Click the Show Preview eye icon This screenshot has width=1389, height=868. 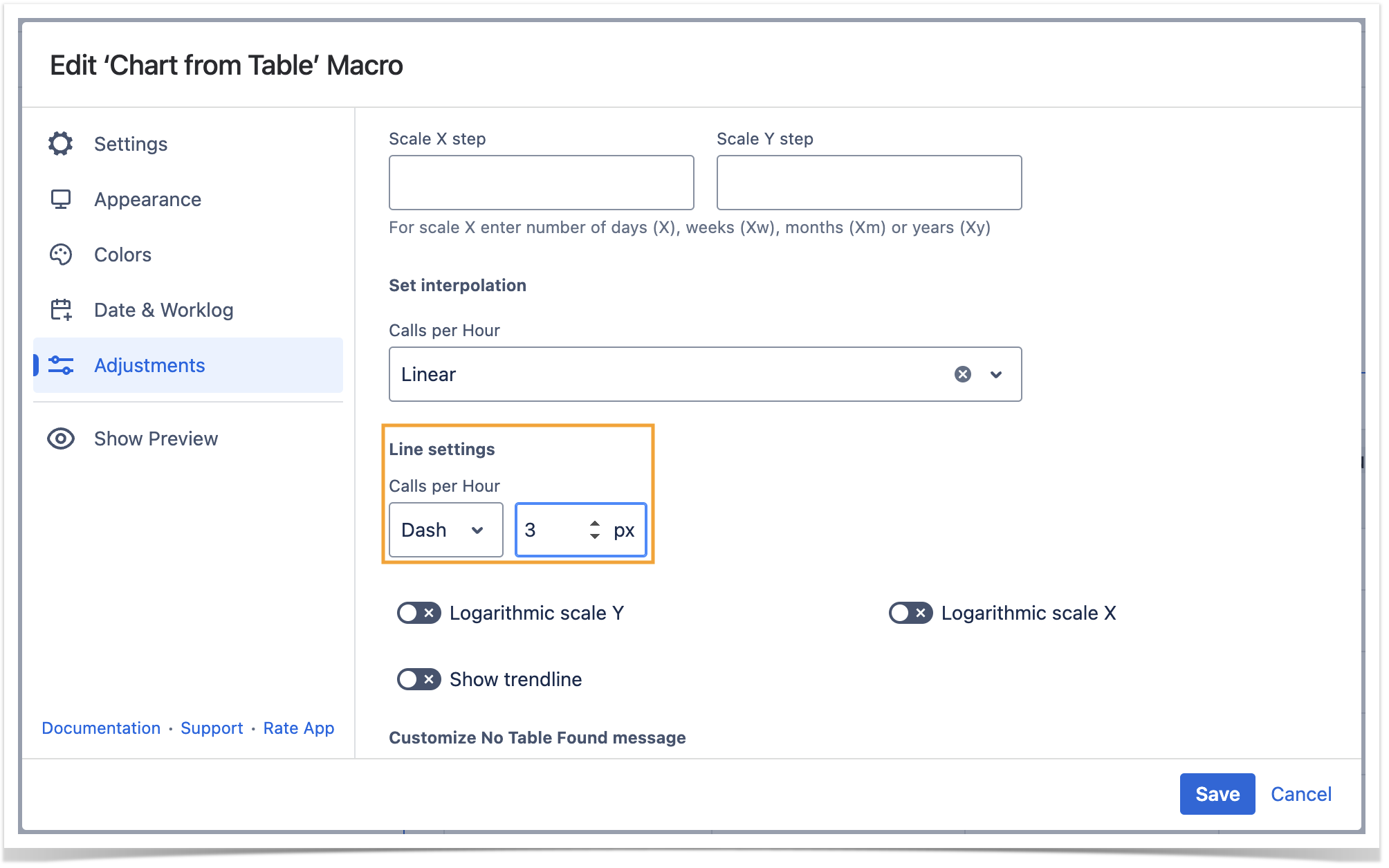[x=61, y=438]
